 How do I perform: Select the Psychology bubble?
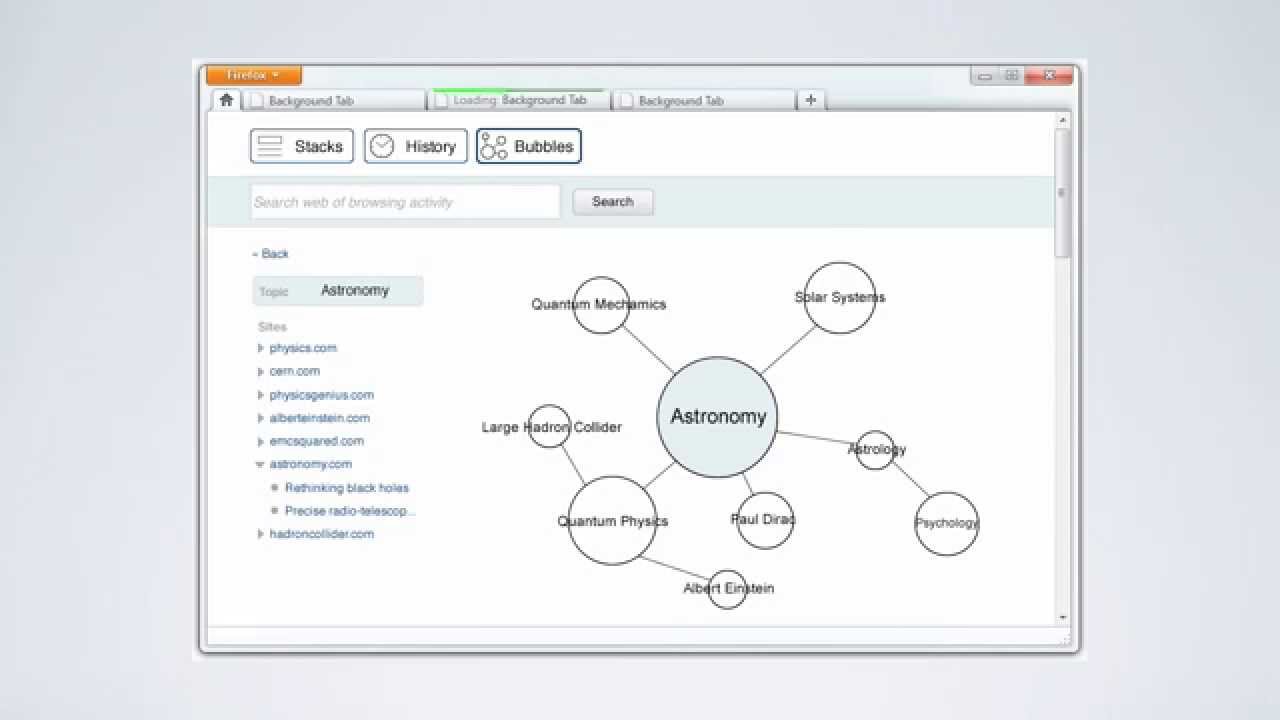[x=947, y=524]
